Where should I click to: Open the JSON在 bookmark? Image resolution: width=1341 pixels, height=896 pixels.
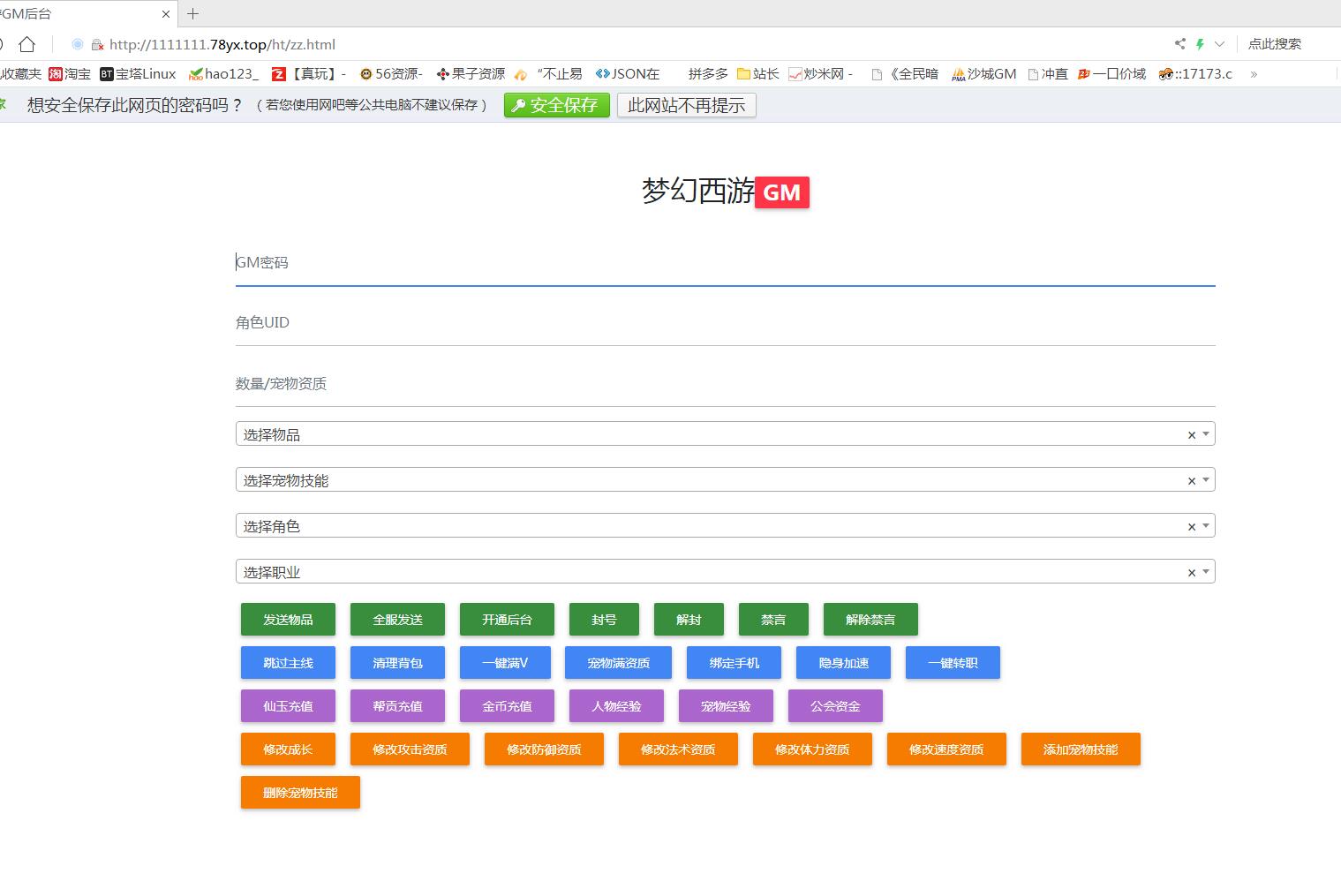[x=628, y=74]
